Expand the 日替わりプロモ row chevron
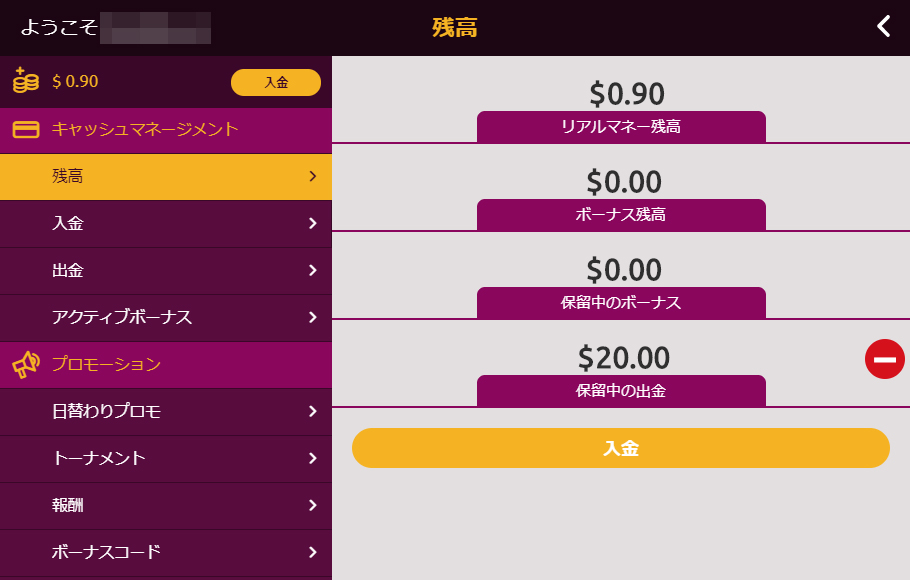The height and width of the screenshot is (580, 910). click(x=313, y=412)
